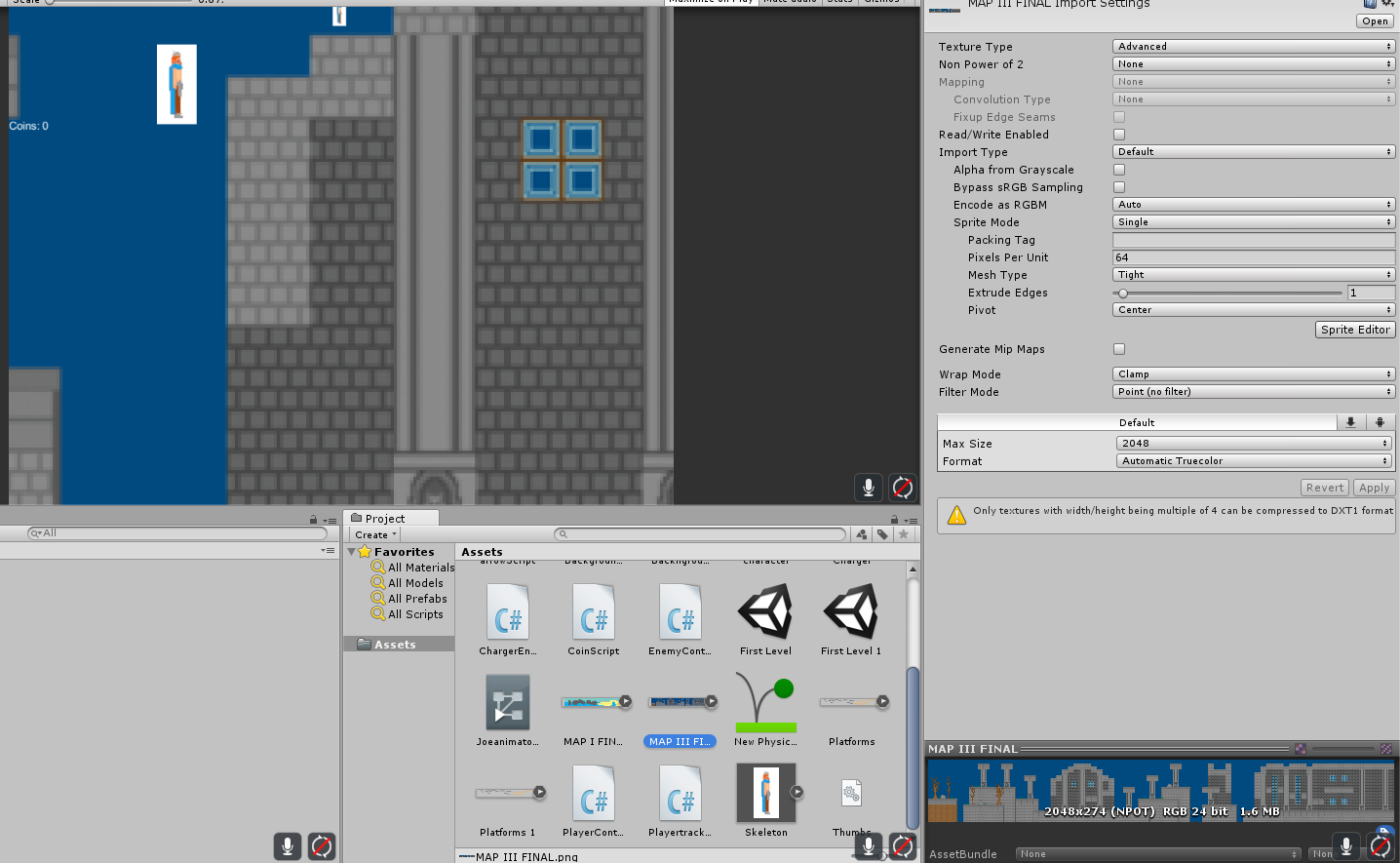
Task: Open Texture Type dropdown set to Advanced
Action: 1254,47
